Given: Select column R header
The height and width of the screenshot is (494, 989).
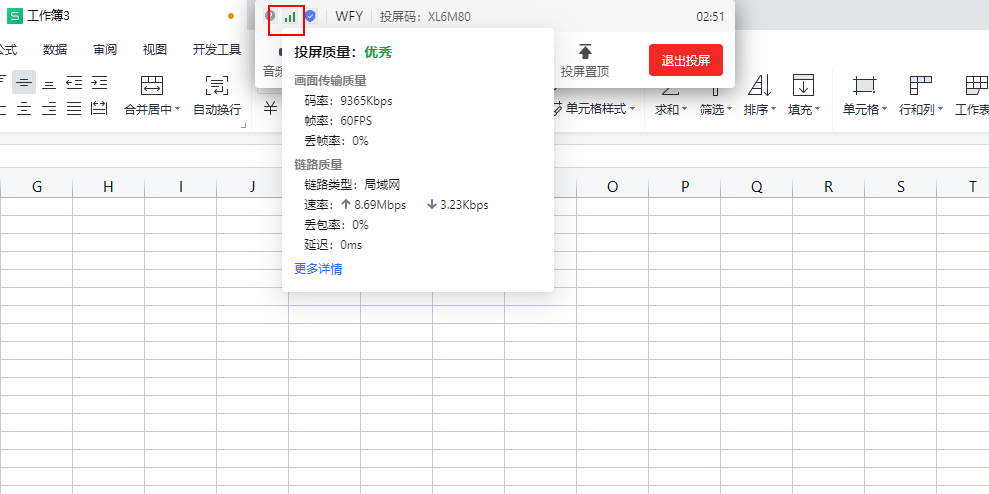Looking at the screenshot, I should point(829,187).
